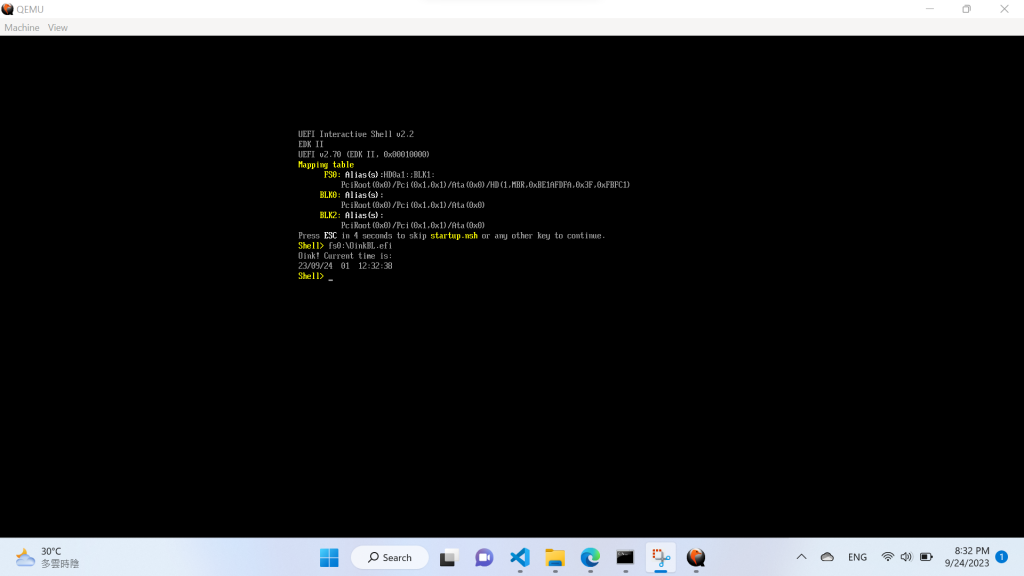
Task: Click the 'Oink! Current time is:' line
Action: pos(345,256)
